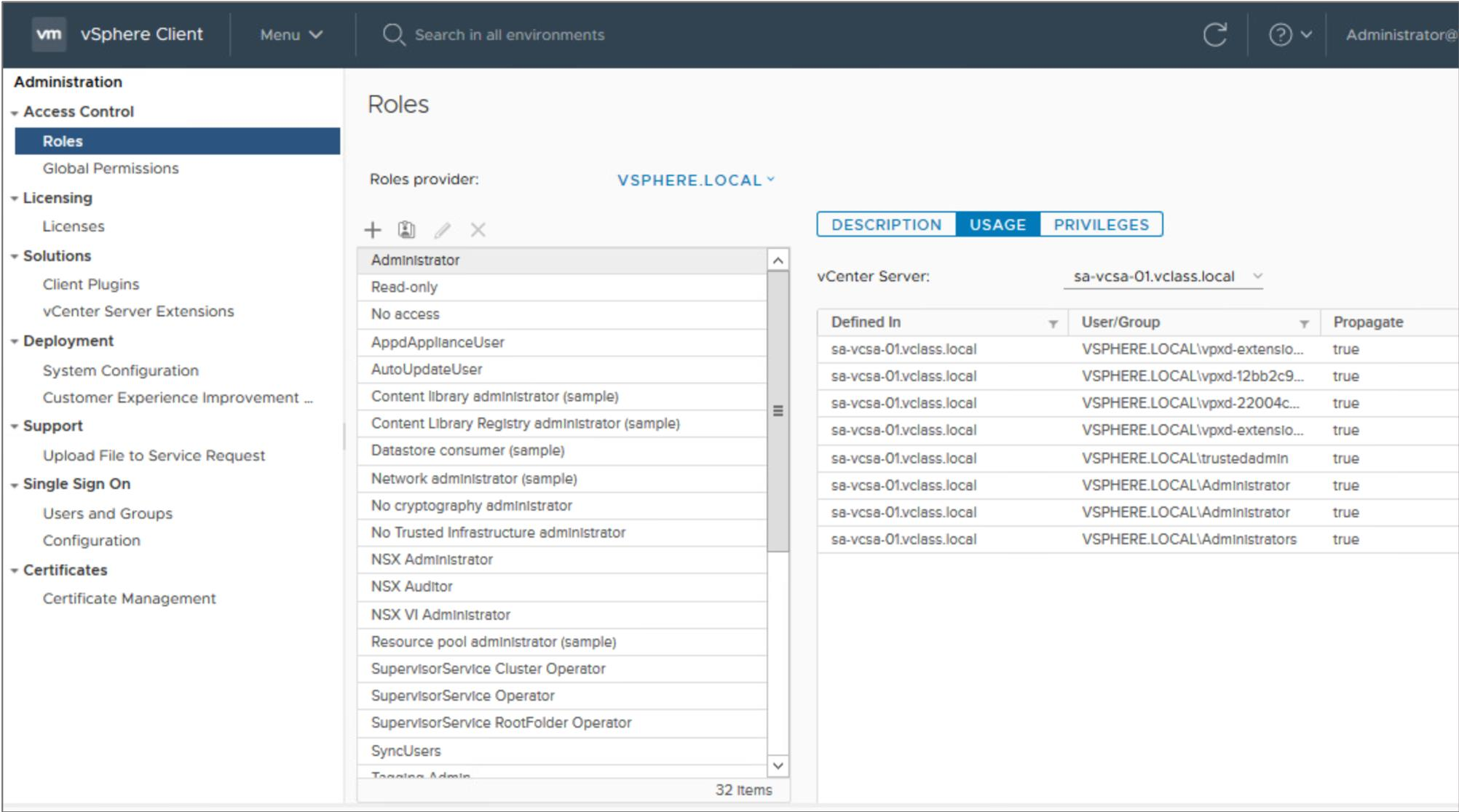Open the Administrator user account menu
The image size is (1459, 812).
[x=1401, y=34]
